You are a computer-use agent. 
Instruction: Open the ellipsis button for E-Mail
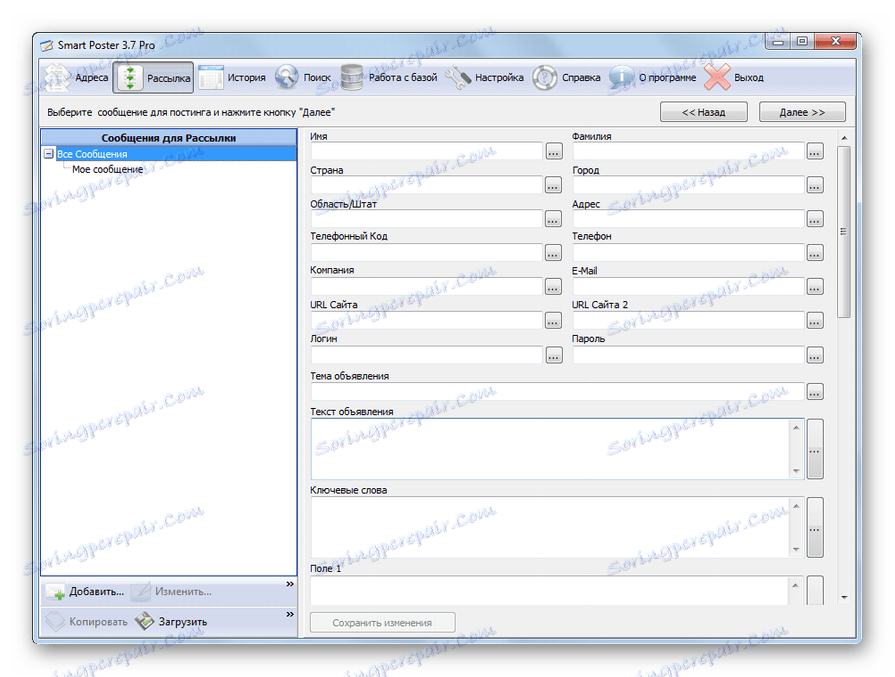815,287
